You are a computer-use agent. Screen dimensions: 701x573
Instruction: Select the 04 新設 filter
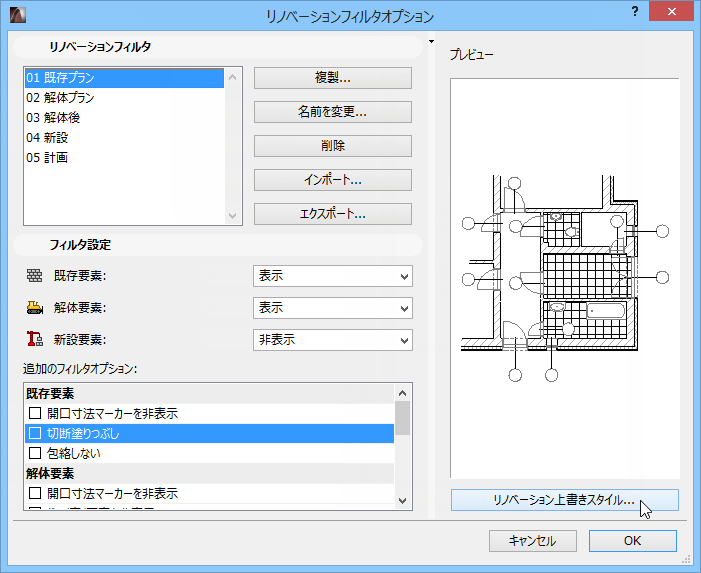(x=124, y=138)
